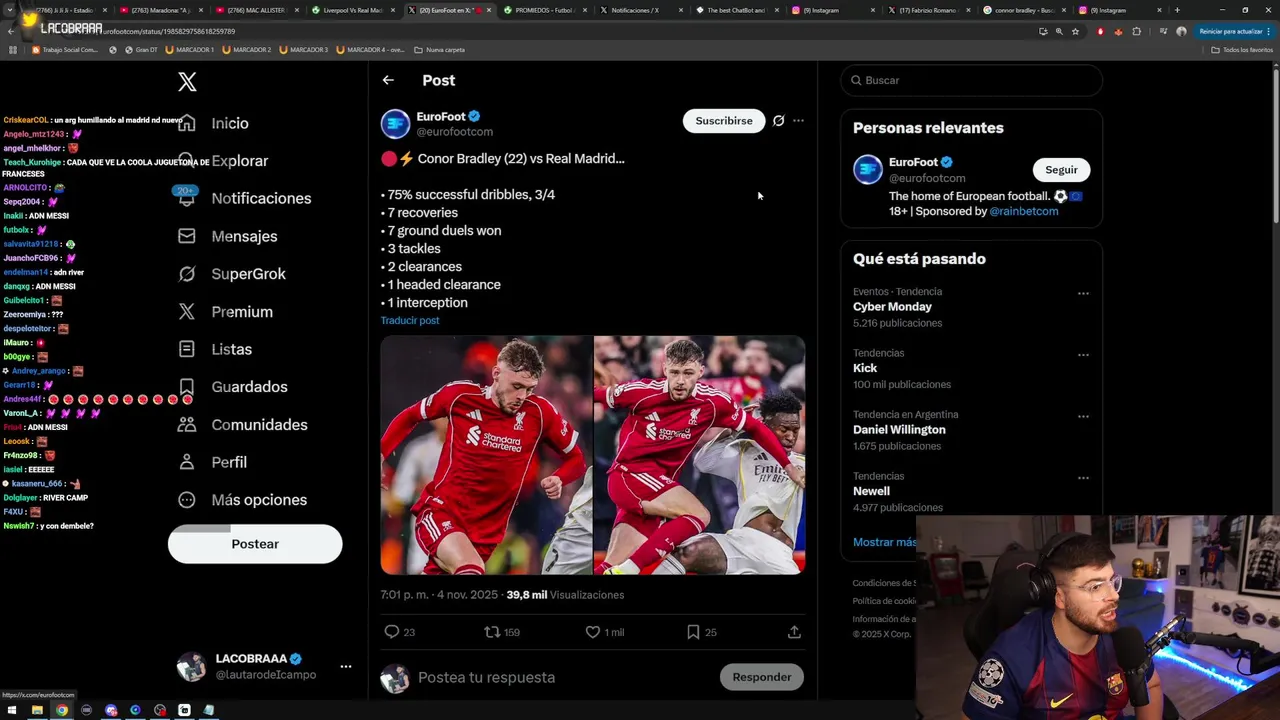1280x720 pixels.
Task: Open options dots for Kick trend
Action: click(x=1083, y=355)
